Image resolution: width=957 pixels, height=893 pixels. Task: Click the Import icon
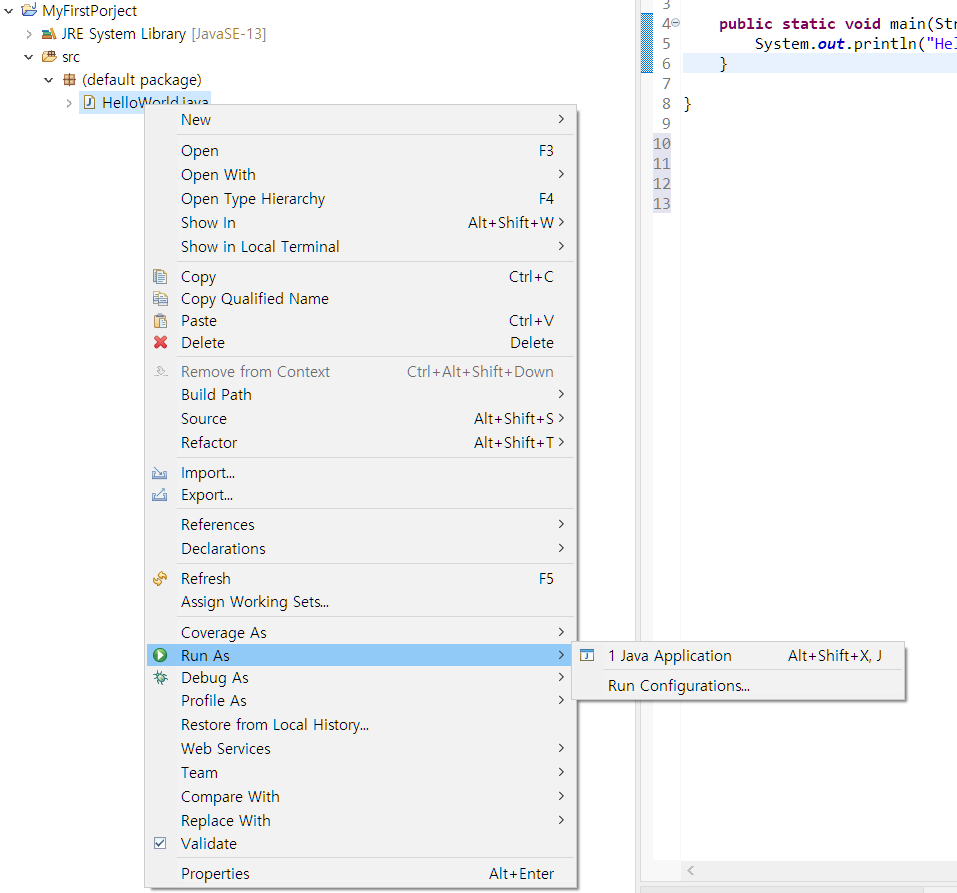pyautogui.click(x=159, y=473)
